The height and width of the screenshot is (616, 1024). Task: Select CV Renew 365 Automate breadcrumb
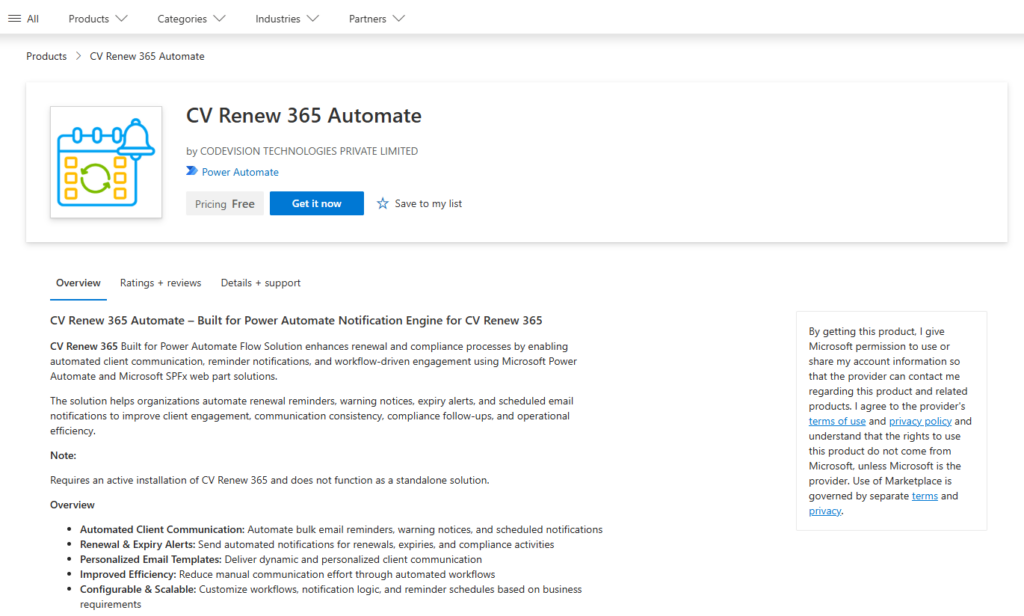pos(147,56)
